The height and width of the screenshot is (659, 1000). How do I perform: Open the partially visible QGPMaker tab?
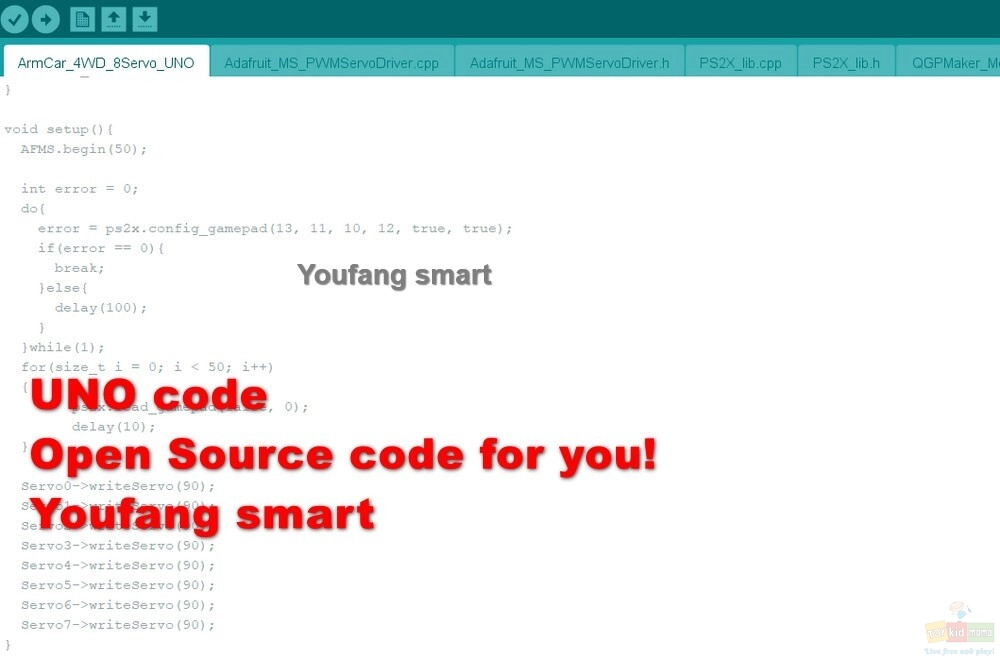pos(948,63)
